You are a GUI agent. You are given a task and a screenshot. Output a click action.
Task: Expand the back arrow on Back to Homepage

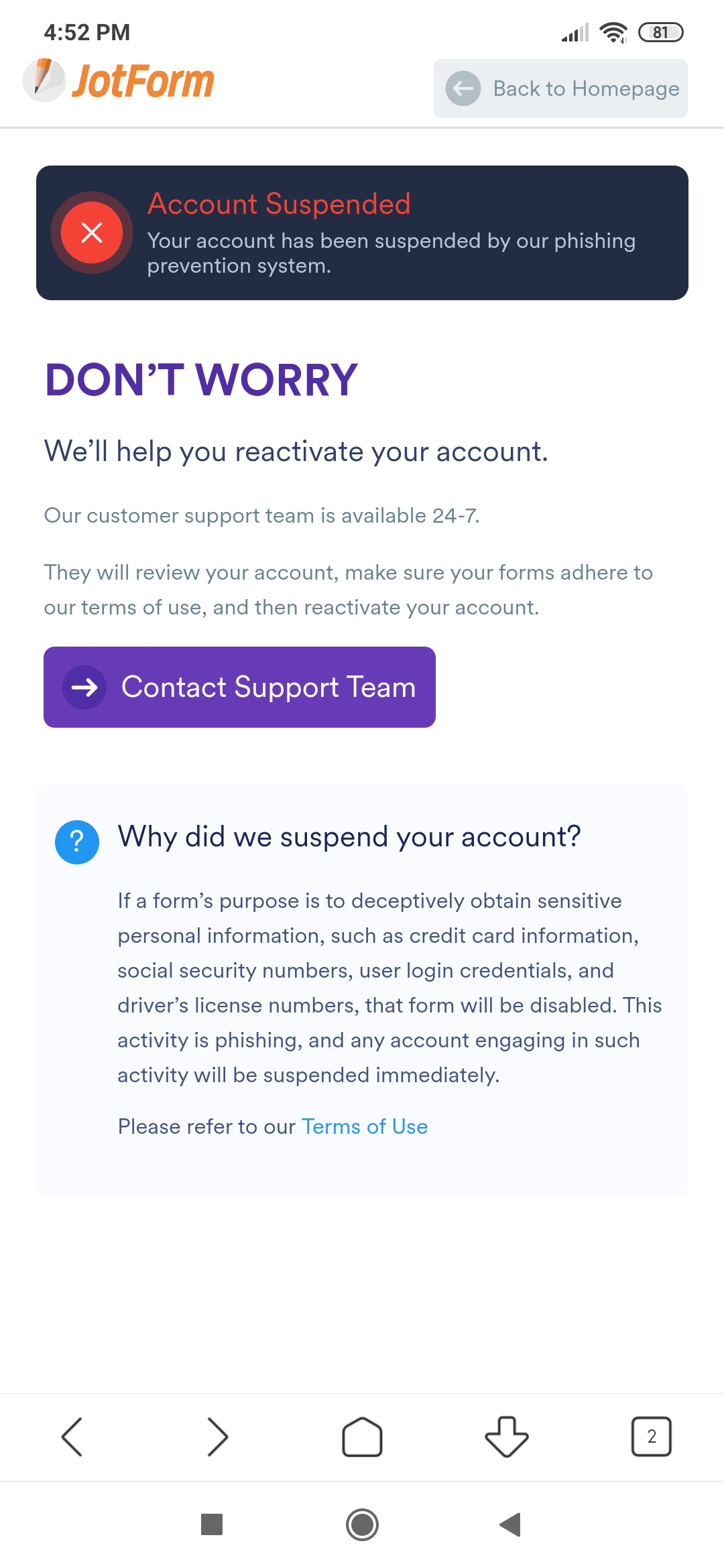pos(464,88)
